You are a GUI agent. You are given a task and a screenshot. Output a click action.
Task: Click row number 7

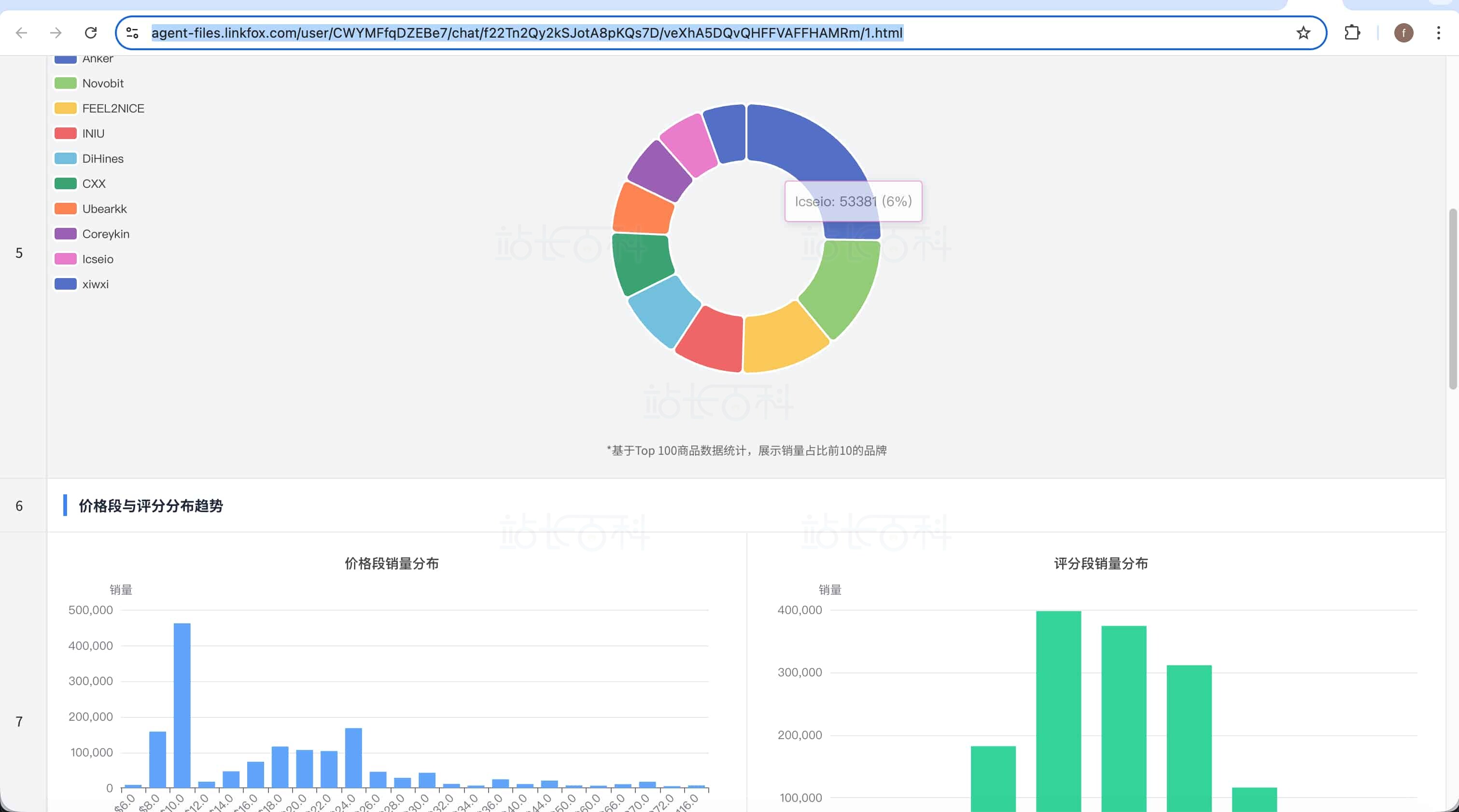tap(19, 721)
